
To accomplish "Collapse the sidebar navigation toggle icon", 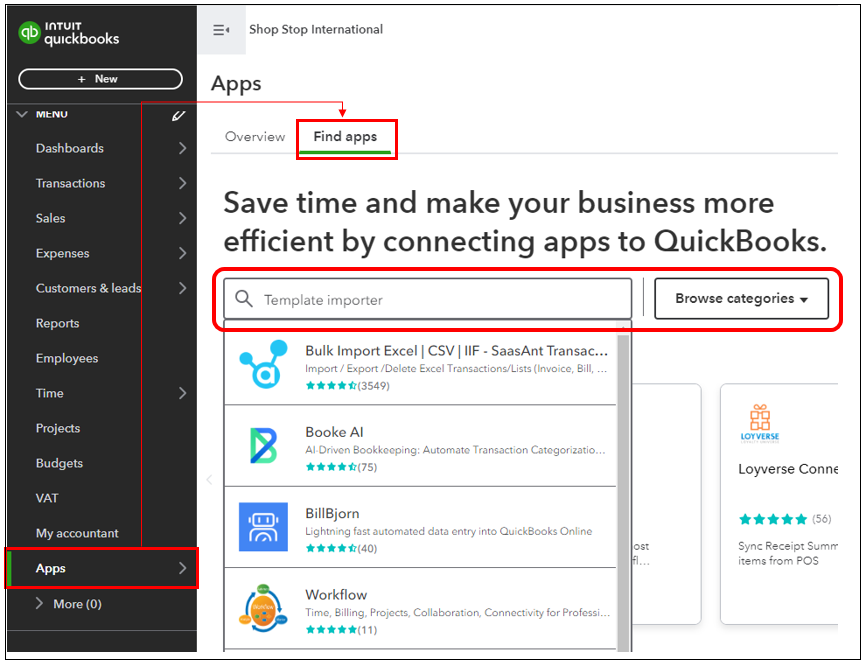I will [x=221, y=30].
